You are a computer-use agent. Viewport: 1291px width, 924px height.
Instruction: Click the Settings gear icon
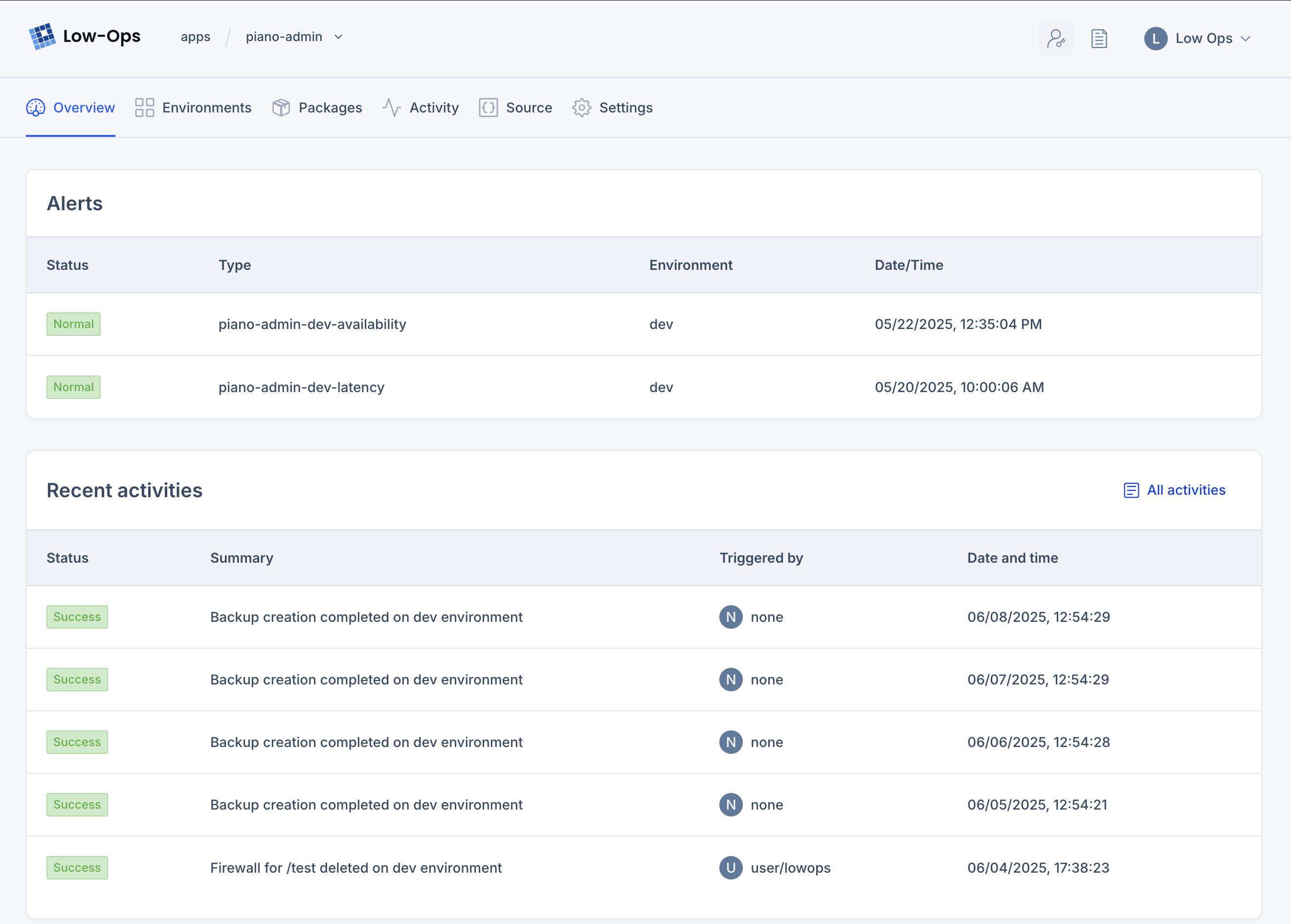point(581,108)
